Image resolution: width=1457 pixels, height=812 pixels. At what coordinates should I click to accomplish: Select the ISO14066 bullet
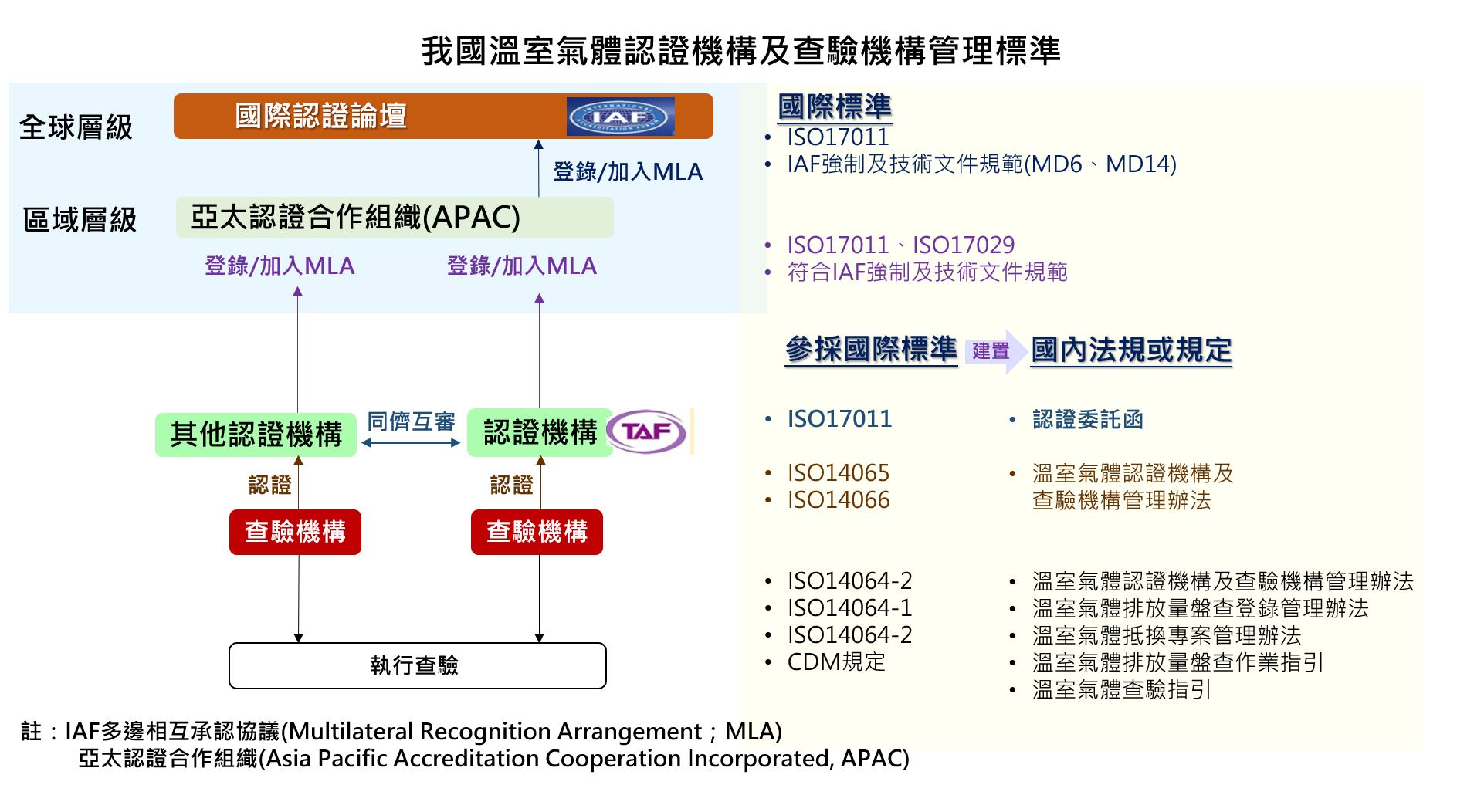tap(839, 500)
